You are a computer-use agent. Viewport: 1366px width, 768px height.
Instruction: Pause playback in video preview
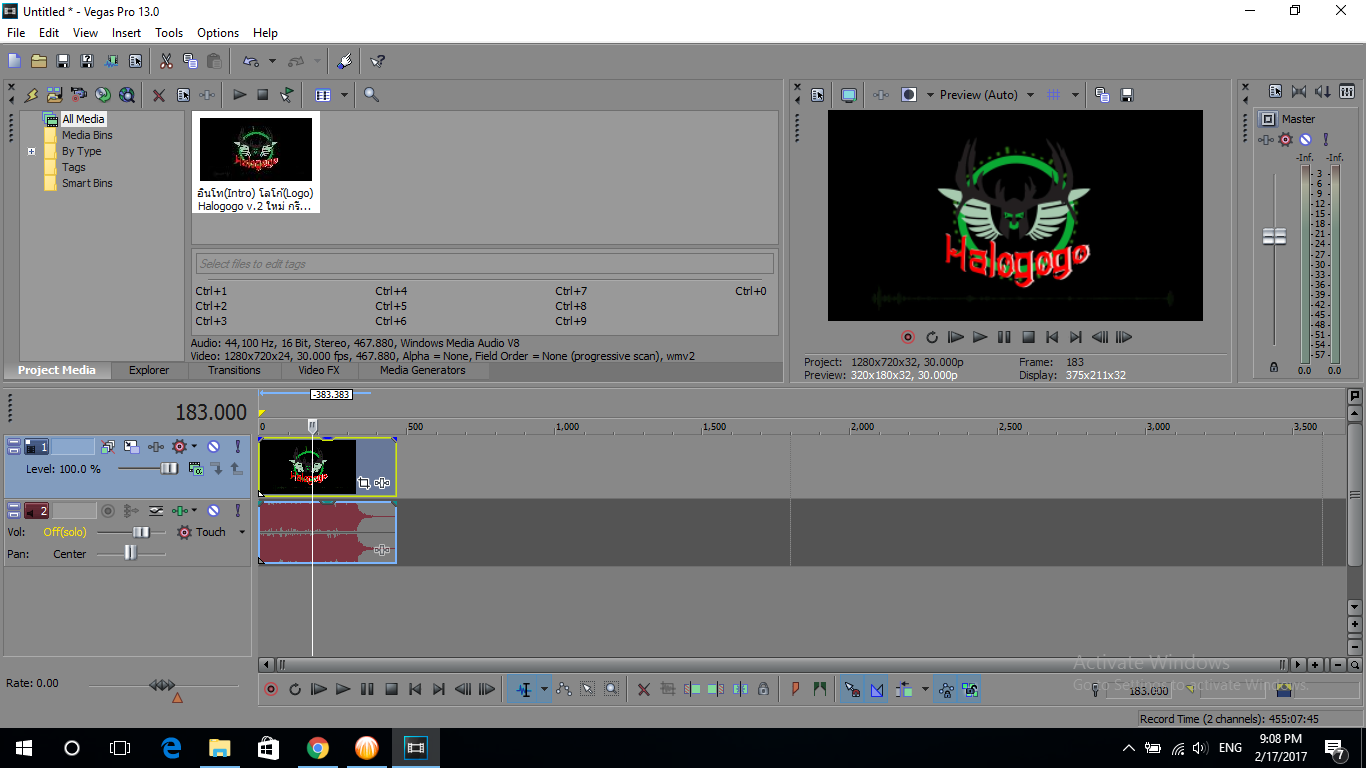pos(1004,337)
